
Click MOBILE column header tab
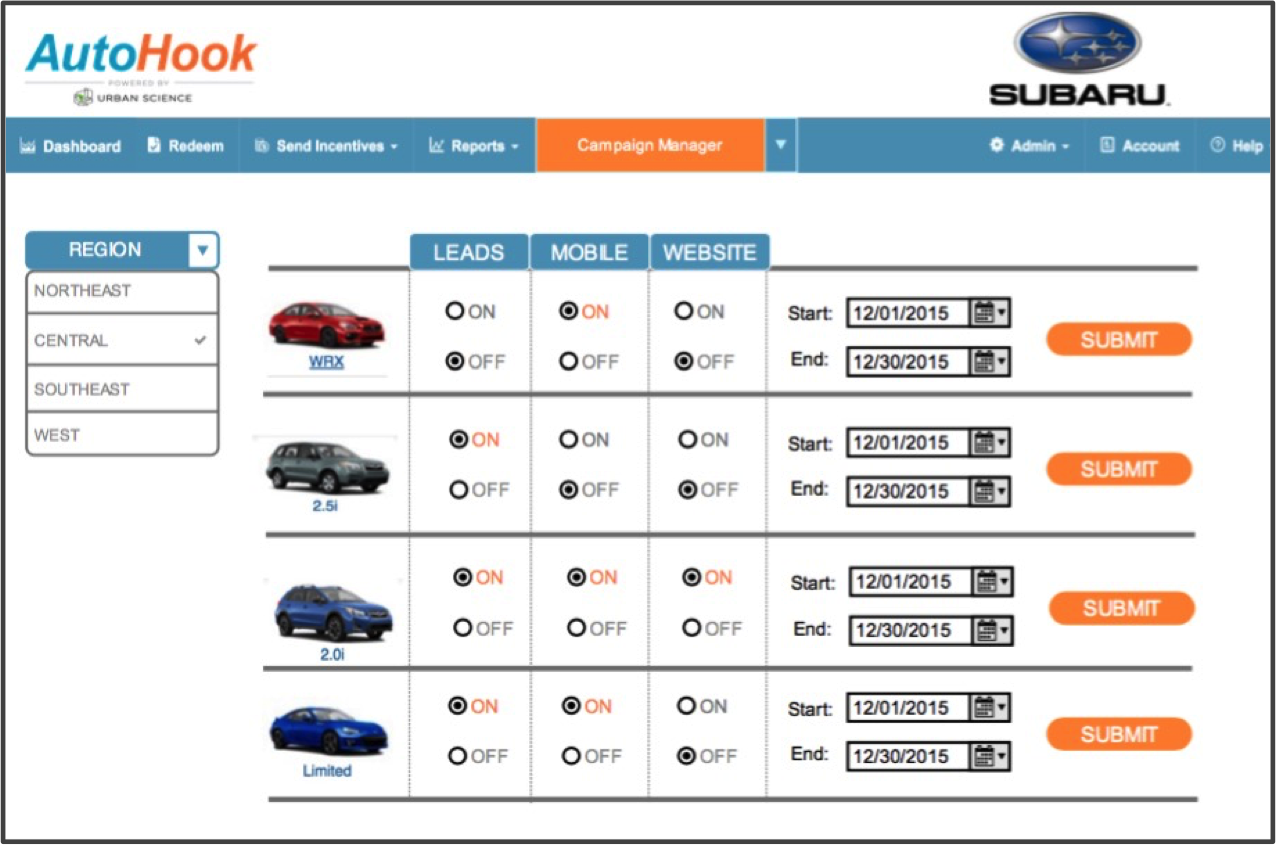pos(590,252)
